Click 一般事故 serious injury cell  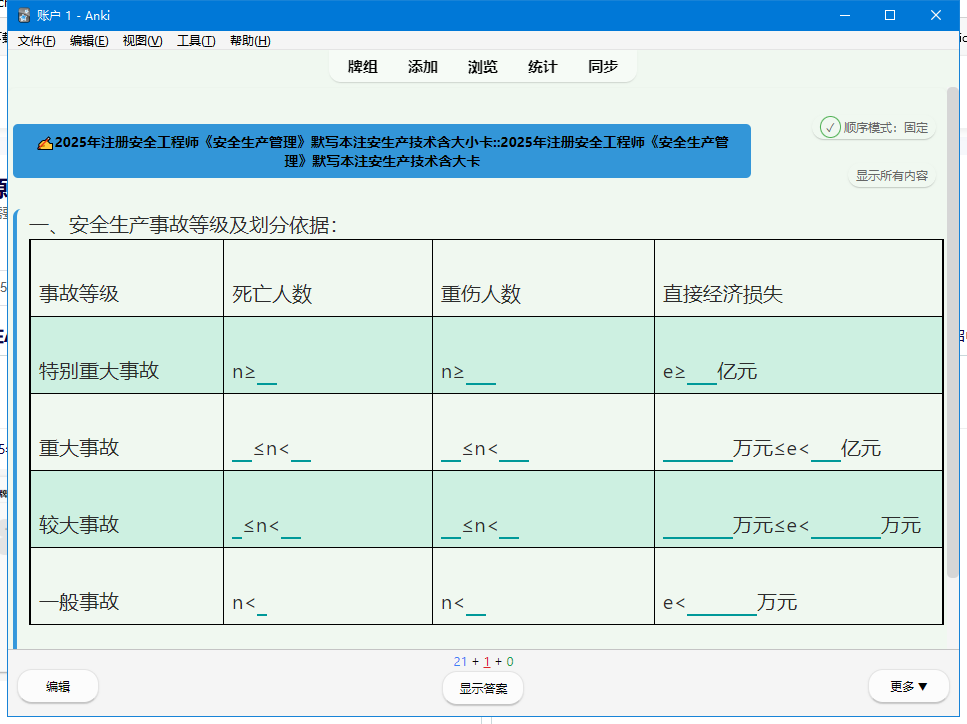click(x=543, y=586)
